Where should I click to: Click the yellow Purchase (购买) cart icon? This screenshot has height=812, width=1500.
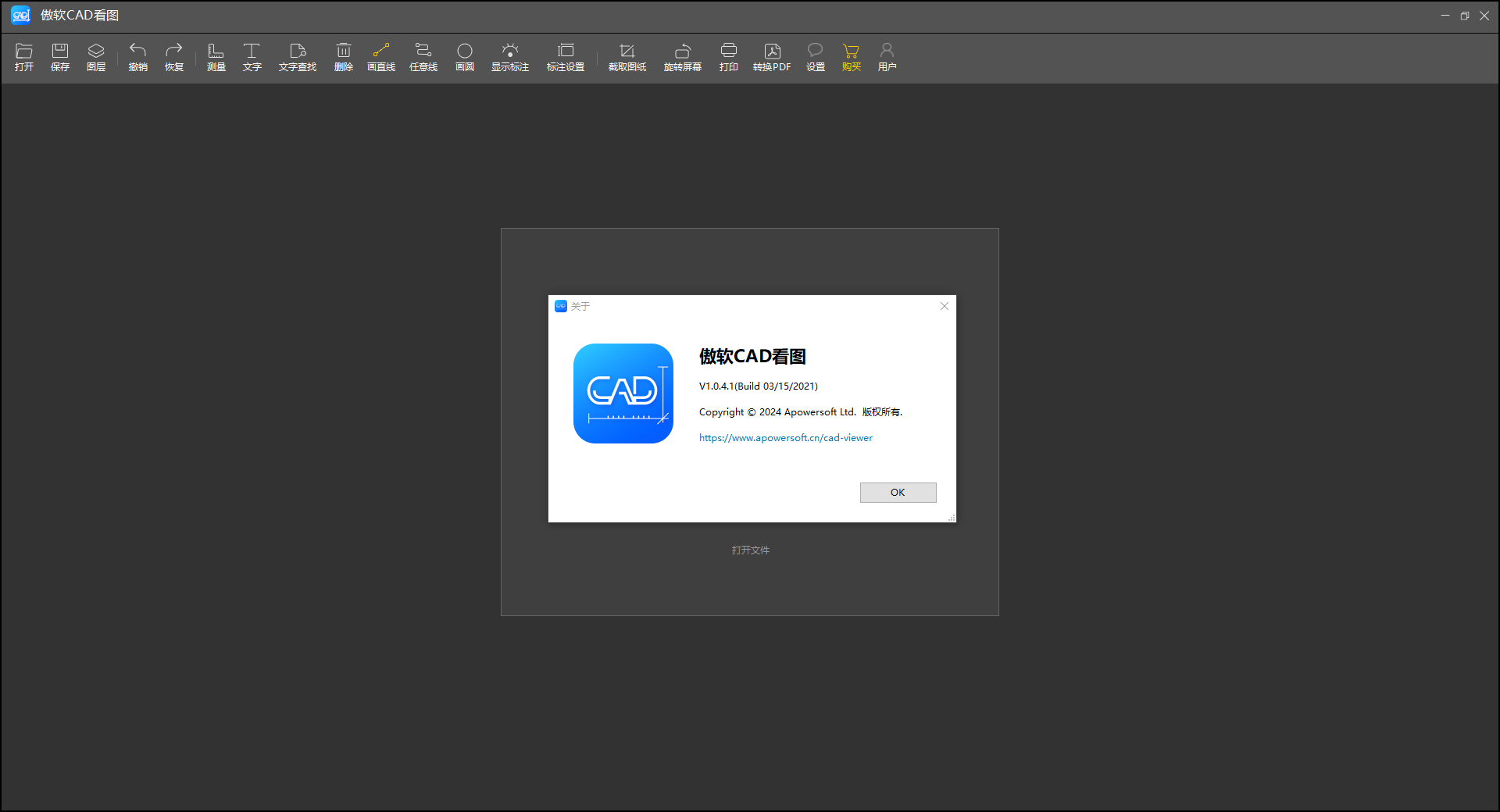(852, 52)
